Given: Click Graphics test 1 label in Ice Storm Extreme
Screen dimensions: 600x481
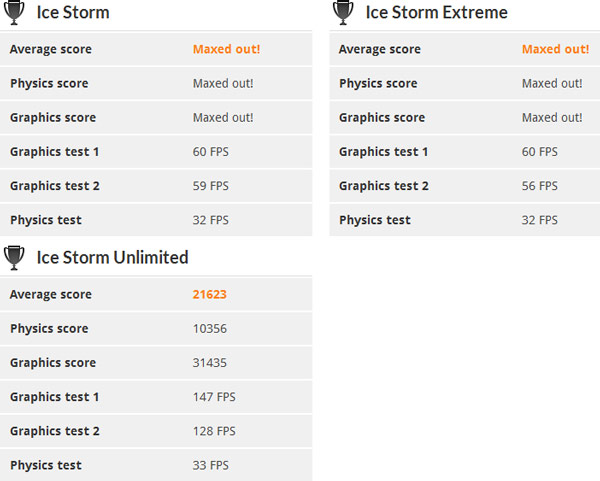Looking at the screenshot, I should 383,152.
